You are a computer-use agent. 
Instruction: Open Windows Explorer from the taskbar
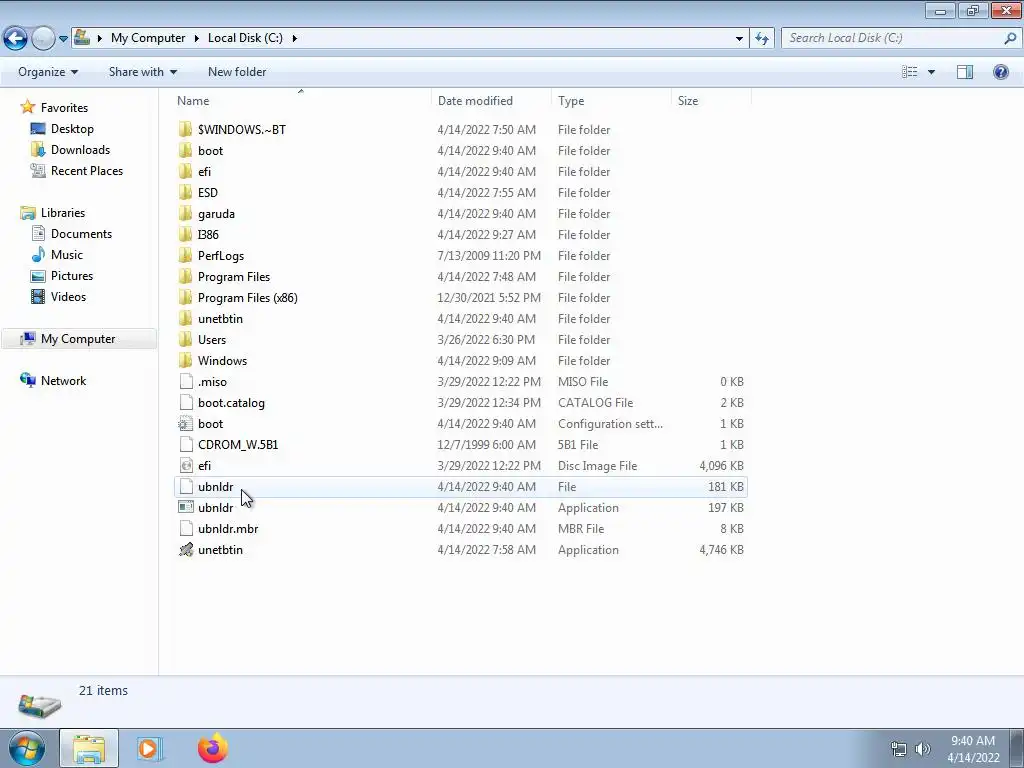[89, 748]
